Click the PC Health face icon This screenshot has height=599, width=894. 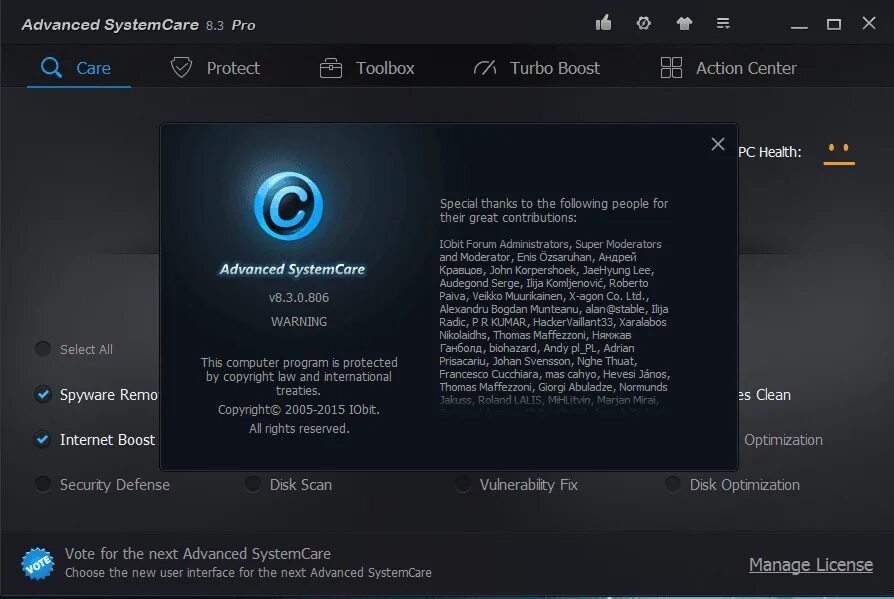coord(839,153)
